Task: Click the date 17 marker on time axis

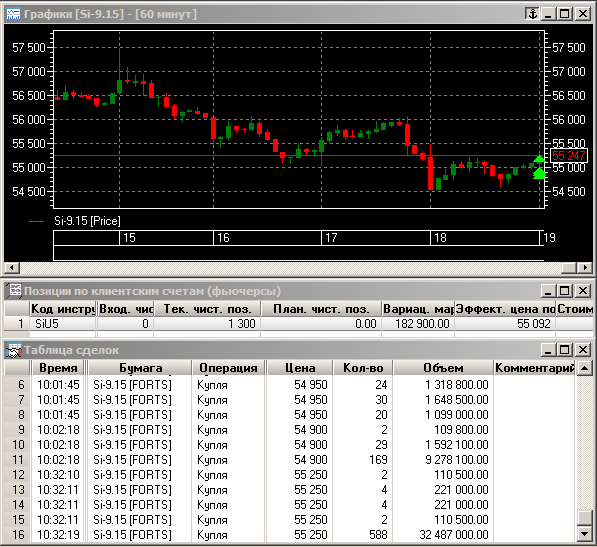Action: point(331,238)
